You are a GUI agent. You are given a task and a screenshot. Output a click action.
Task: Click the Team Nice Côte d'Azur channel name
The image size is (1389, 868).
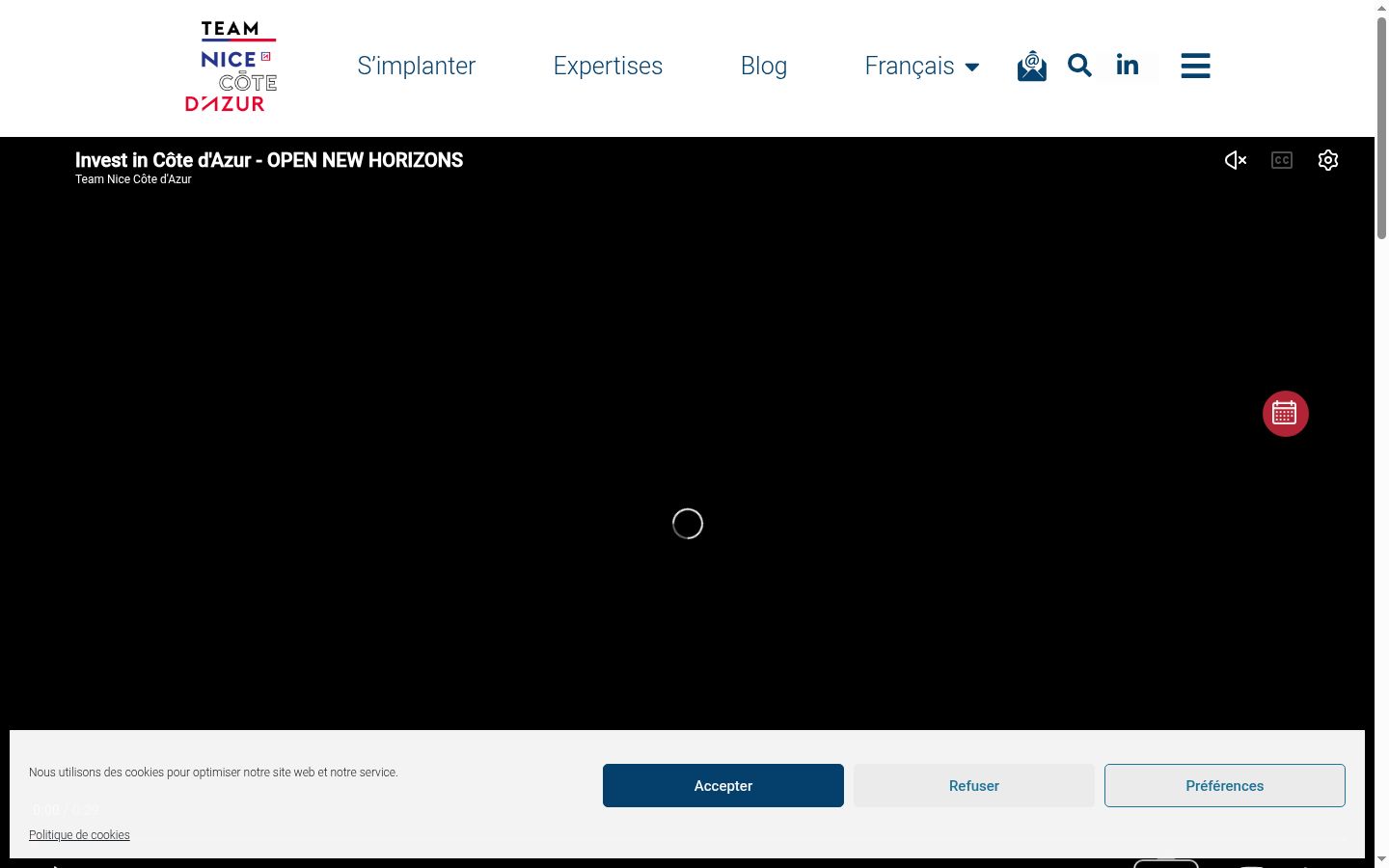[x=133, y=179]
